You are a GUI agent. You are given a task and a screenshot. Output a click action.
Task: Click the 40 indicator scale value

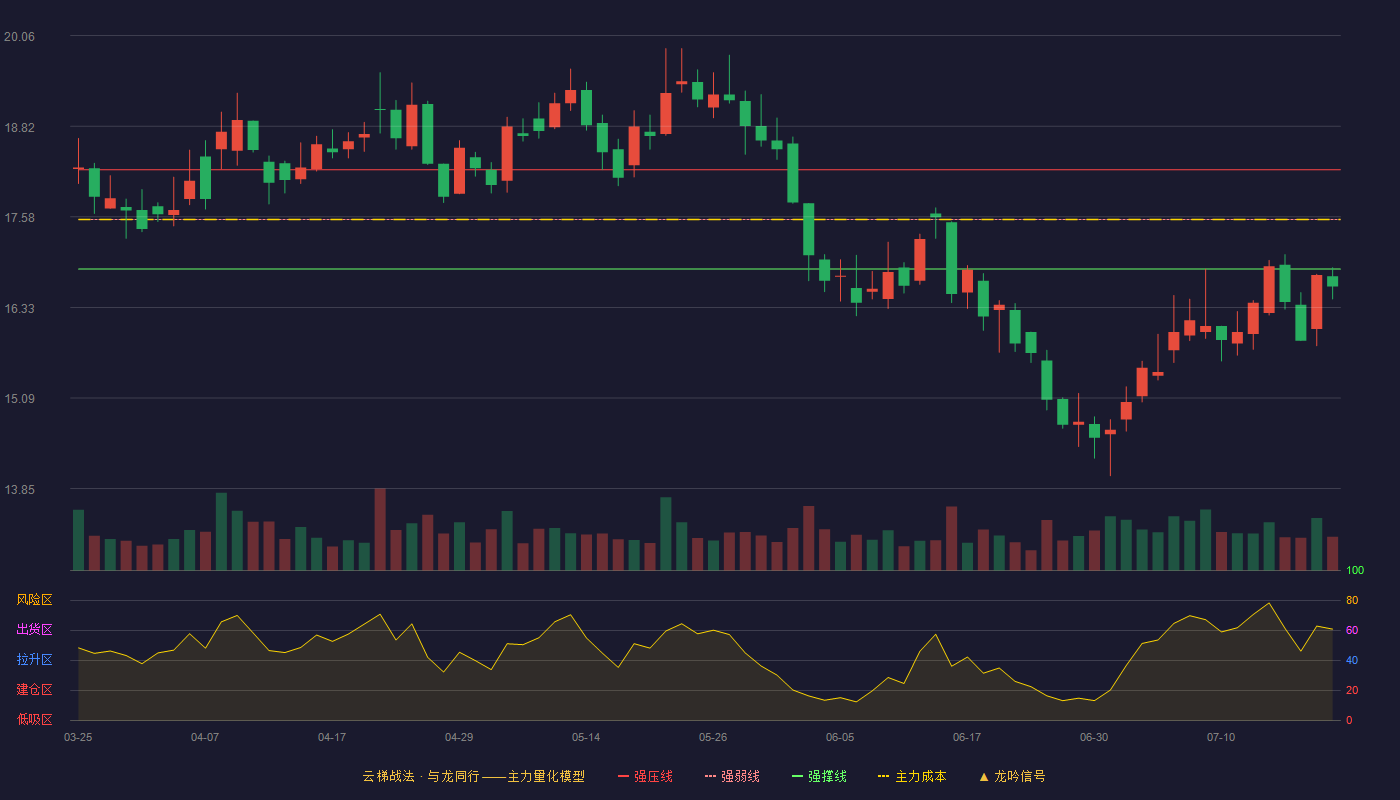tap(1352, 660)
